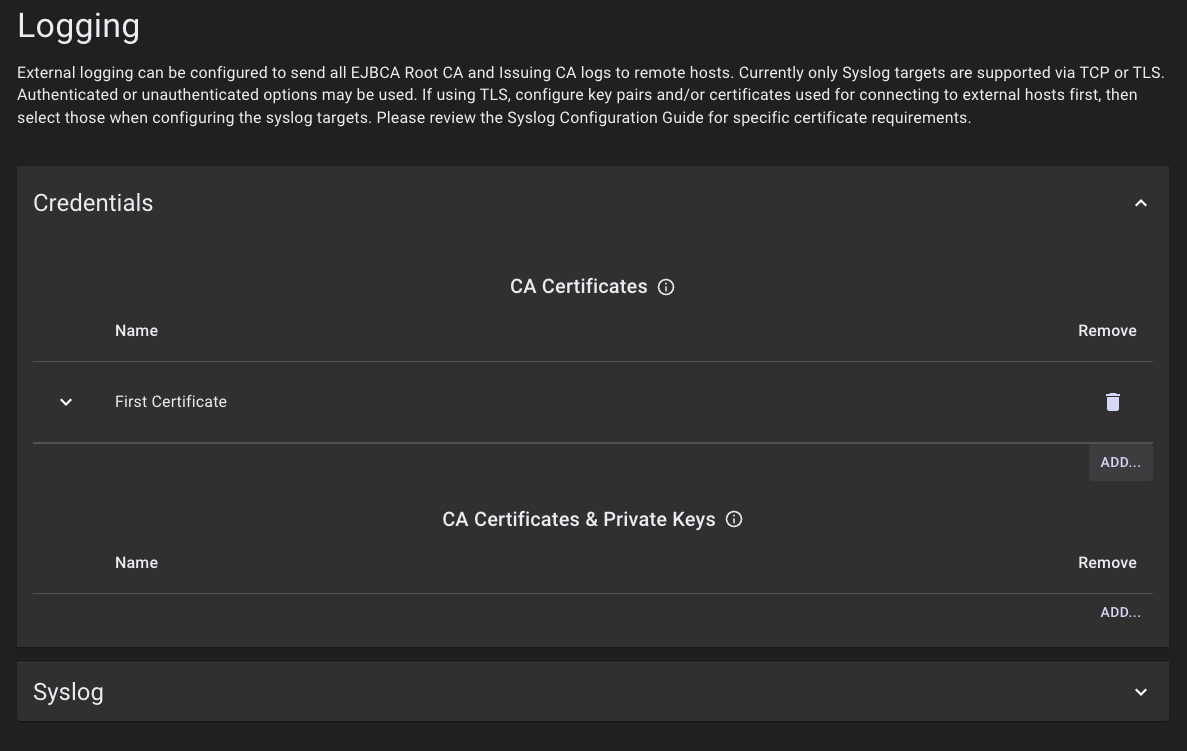Image resolution: width=1187 pixels, height=751 pixels.
Task: Click Name column header in CA Certificates table
Action: 136,331
